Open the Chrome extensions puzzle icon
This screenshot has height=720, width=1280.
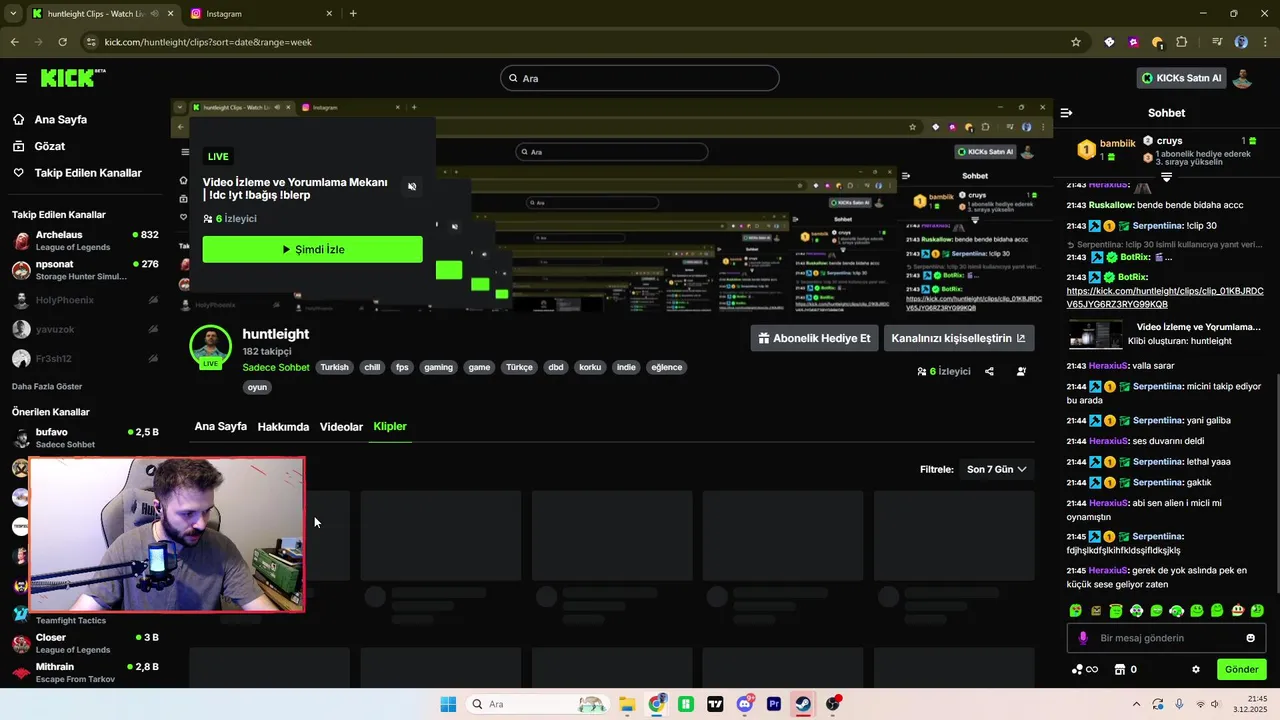pyautogui.click(x=1182, y=42)
